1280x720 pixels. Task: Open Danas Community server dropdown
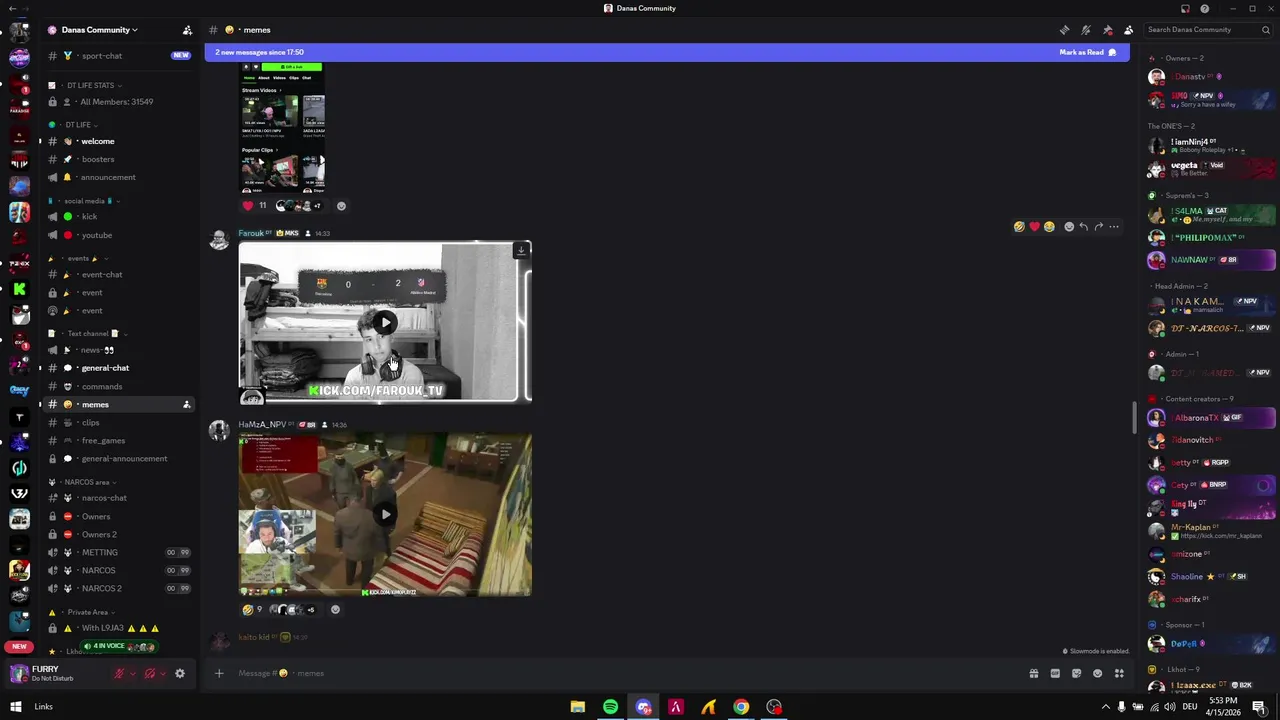[98, 30]
